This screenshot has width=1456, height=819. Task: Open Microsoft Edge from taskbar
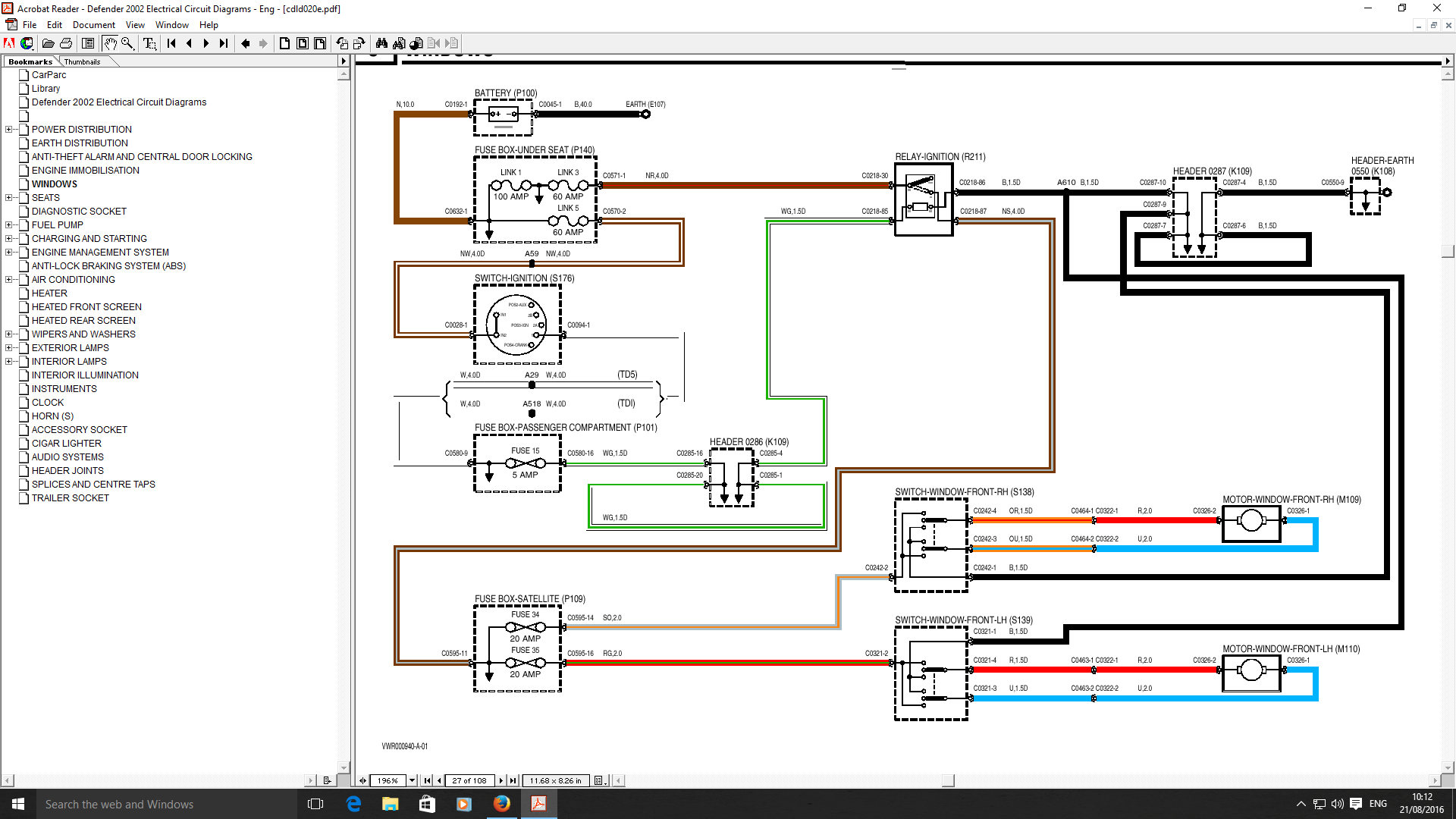pyautogui.click(x=353, y=804)
